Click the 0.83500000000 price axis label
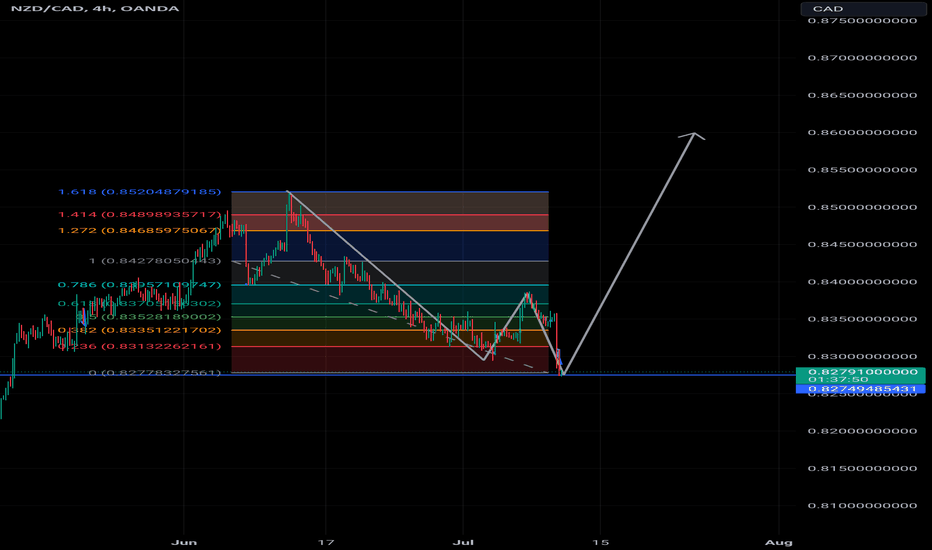Viewport: 932px width, 550px height. coord(862,319)
